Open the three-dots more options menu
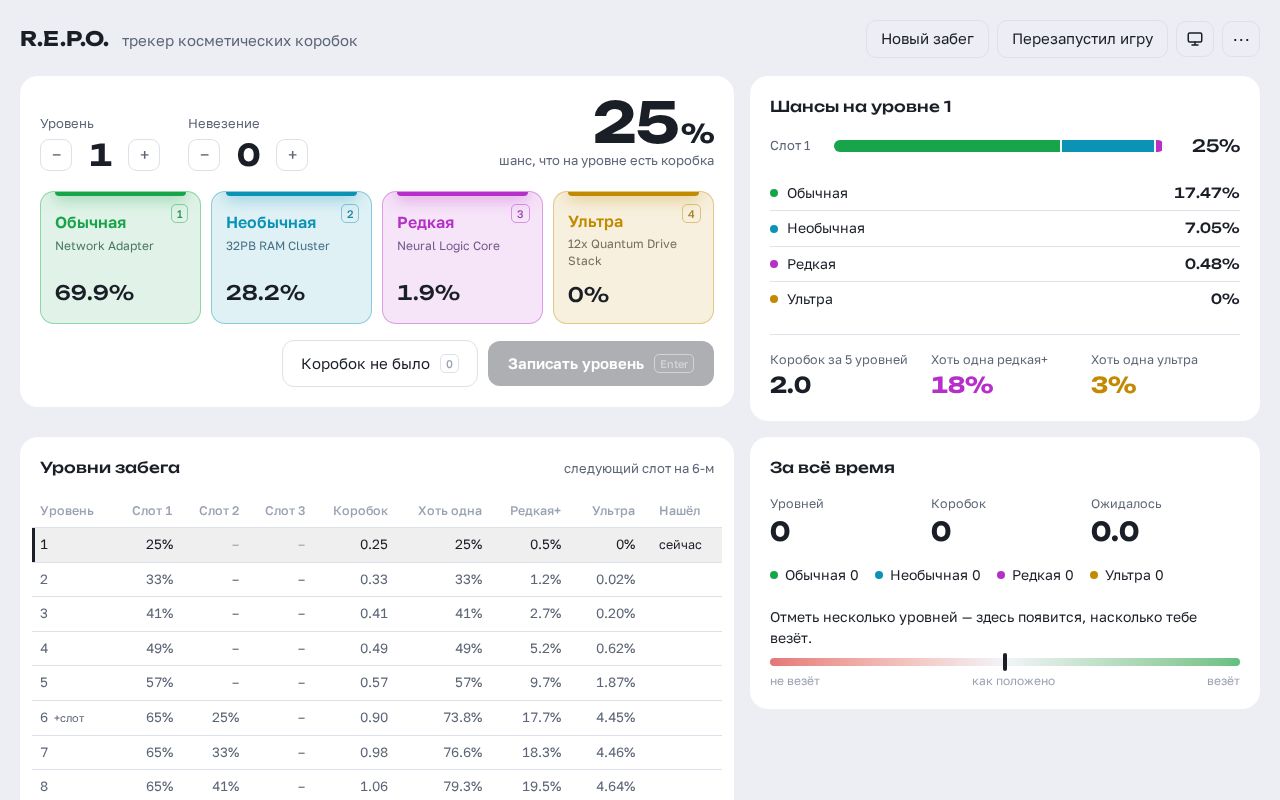Viewport: 1280px width, 800px height. (x=1241, y=39)
